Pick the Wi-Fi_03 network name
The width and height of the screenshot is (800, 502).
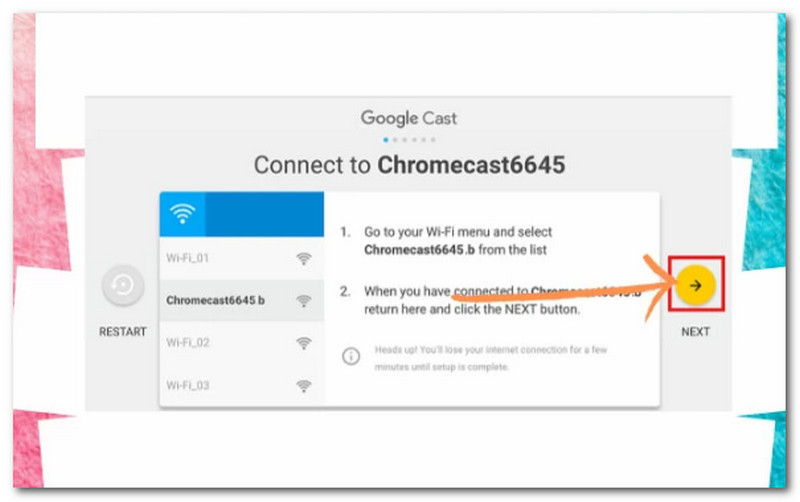[188, 385]
